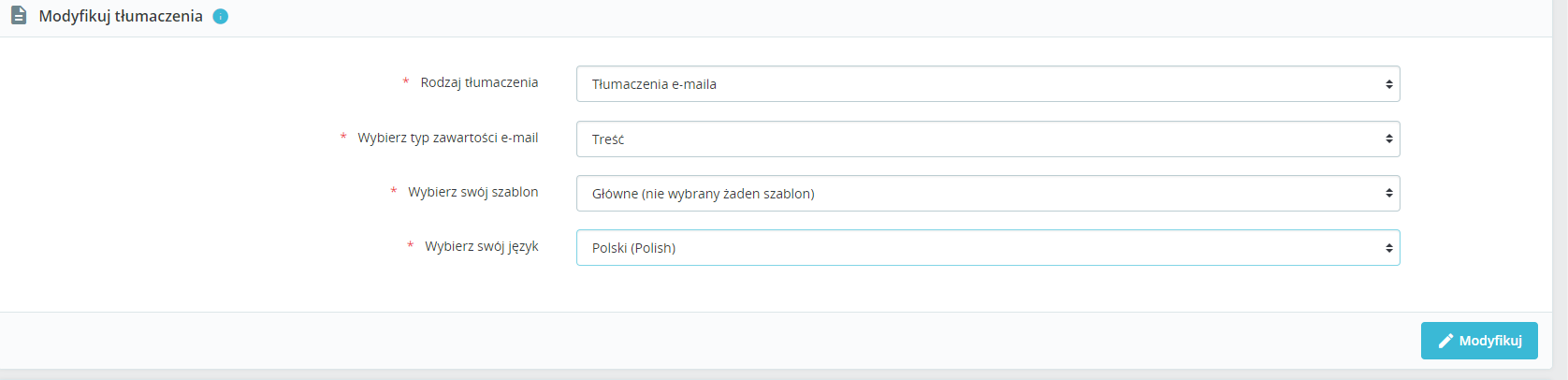Open the language dropdown showing Polski
The height and width of the screenshot is (380, 1568).
987,248
